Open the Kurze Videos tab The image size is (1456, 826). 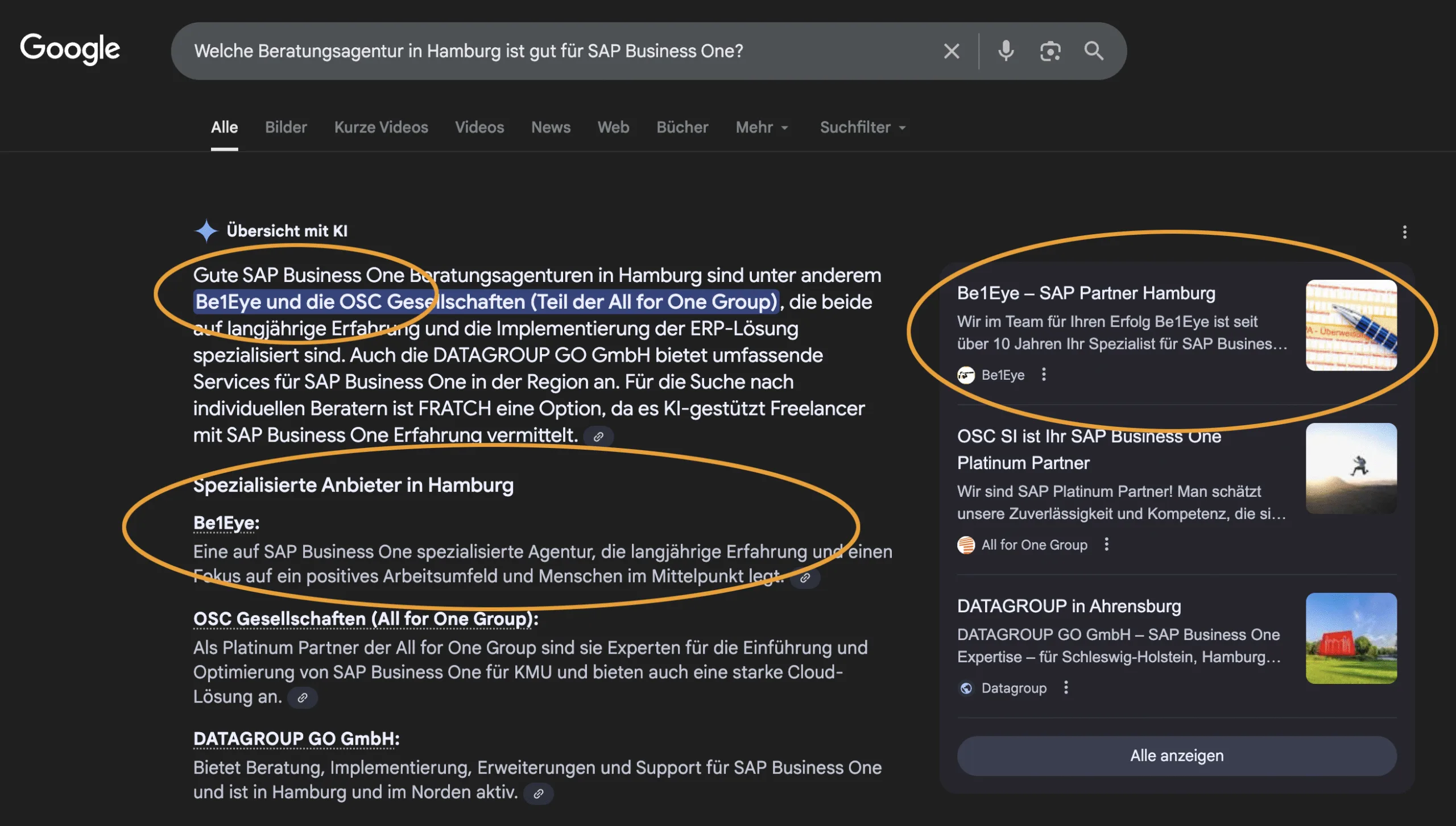[381, 127]
